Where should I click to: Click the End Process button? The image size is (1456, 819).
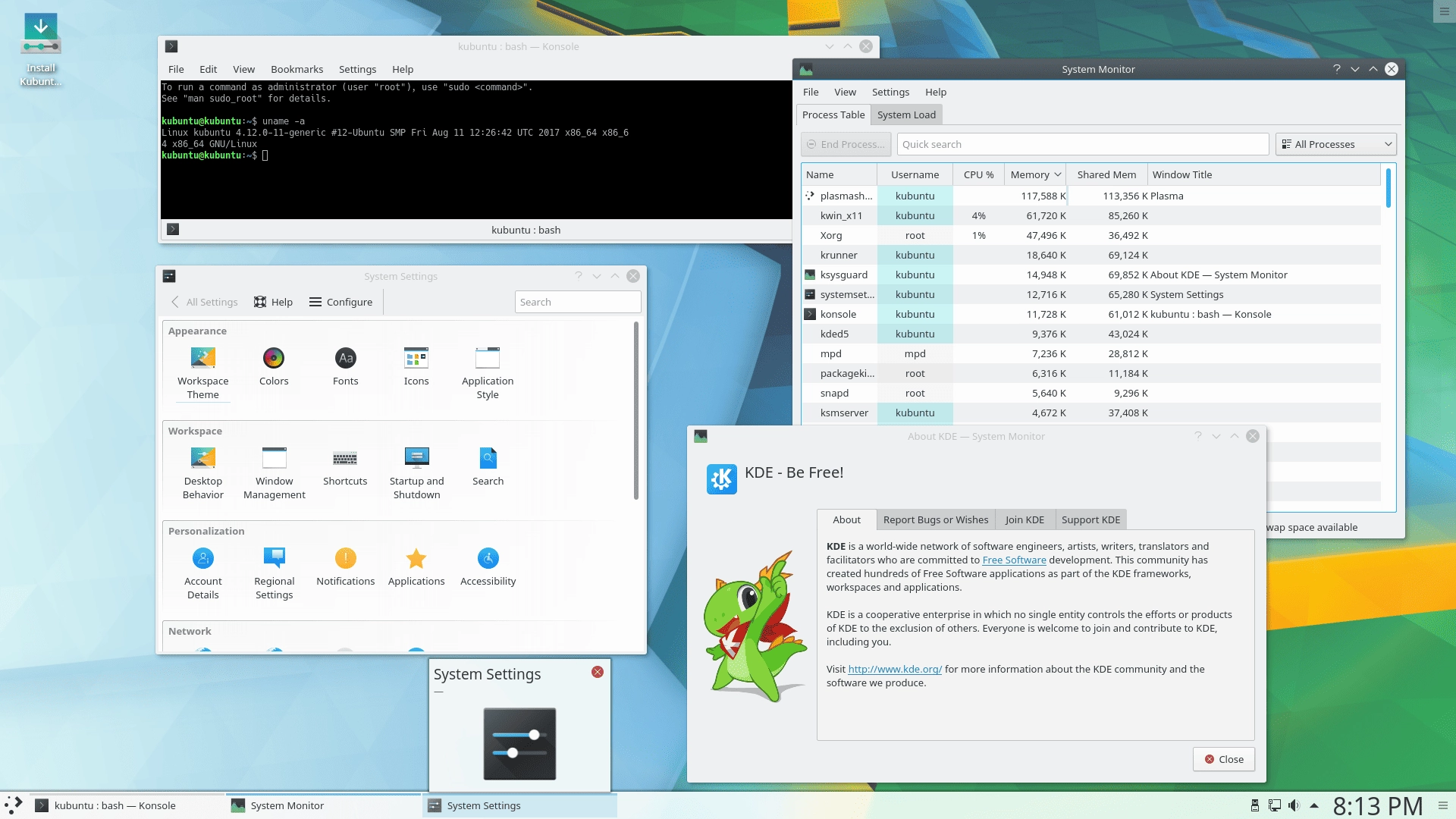(846, 144)
